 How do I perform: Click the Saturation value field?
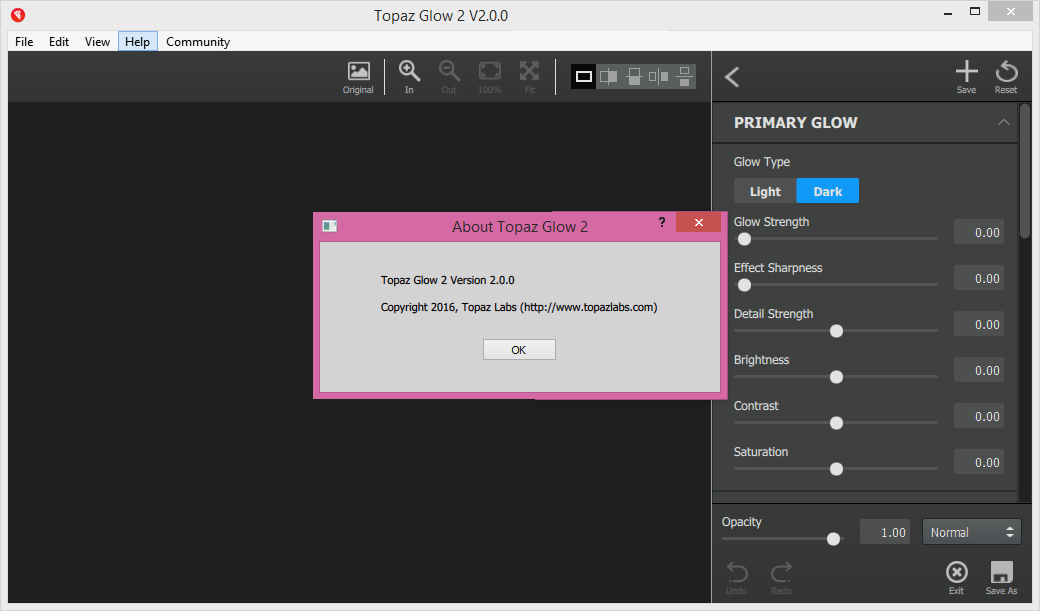click(x=979, y=462)
